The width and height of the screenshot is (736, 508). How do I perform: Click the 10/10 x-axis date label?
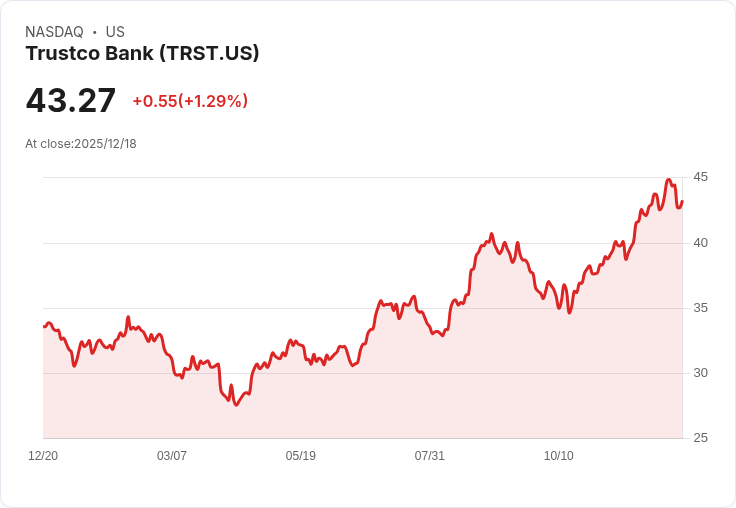click(559, 455)
